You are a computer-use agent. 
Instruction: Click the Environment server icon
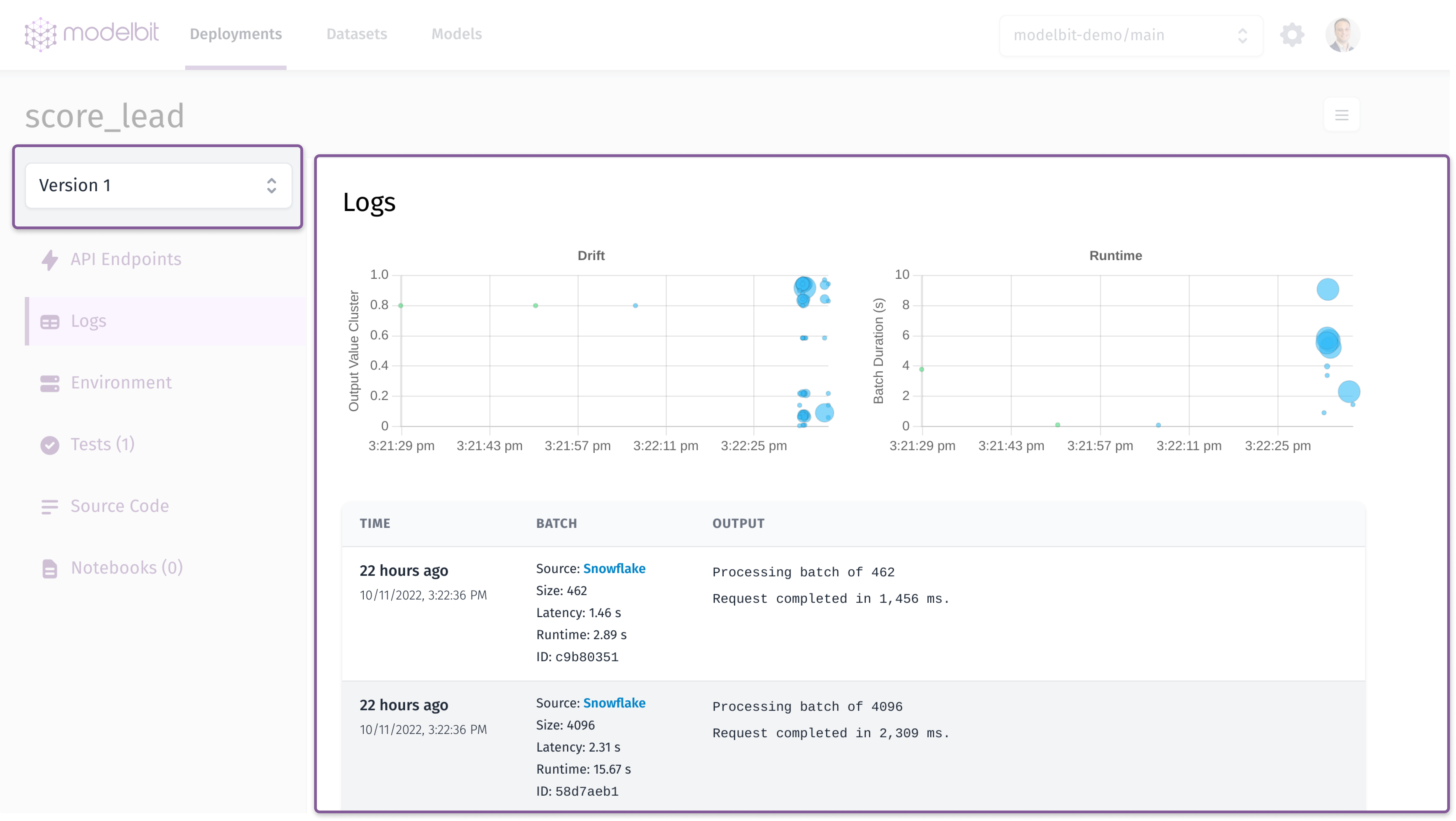pos(50,383)
